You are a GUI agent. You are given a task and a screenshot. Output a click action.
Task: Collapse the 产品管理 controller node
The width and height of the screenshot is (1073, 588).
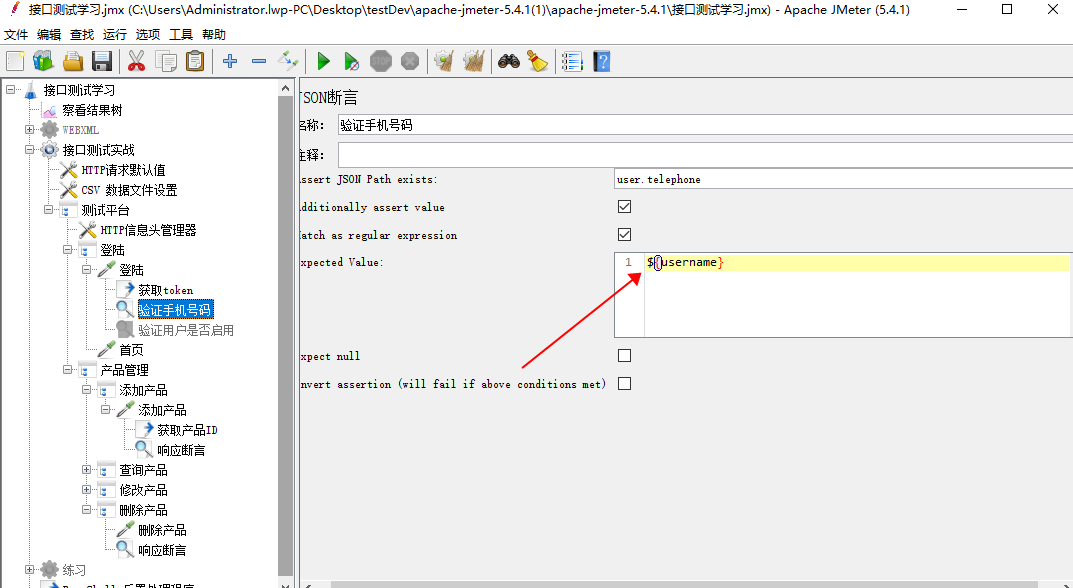coord(68,370)
